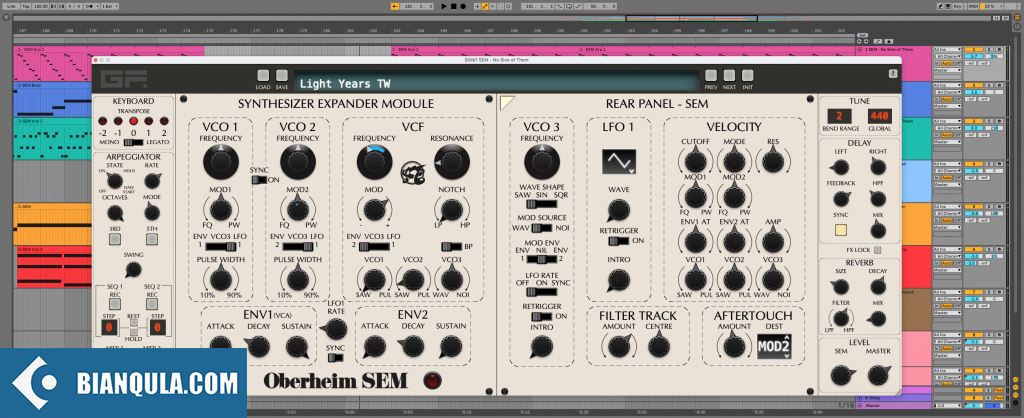The image size is (1024, 418).
Task: Flip the LFO1 RATE SYNC switch
Action: [x=335, y=357]
